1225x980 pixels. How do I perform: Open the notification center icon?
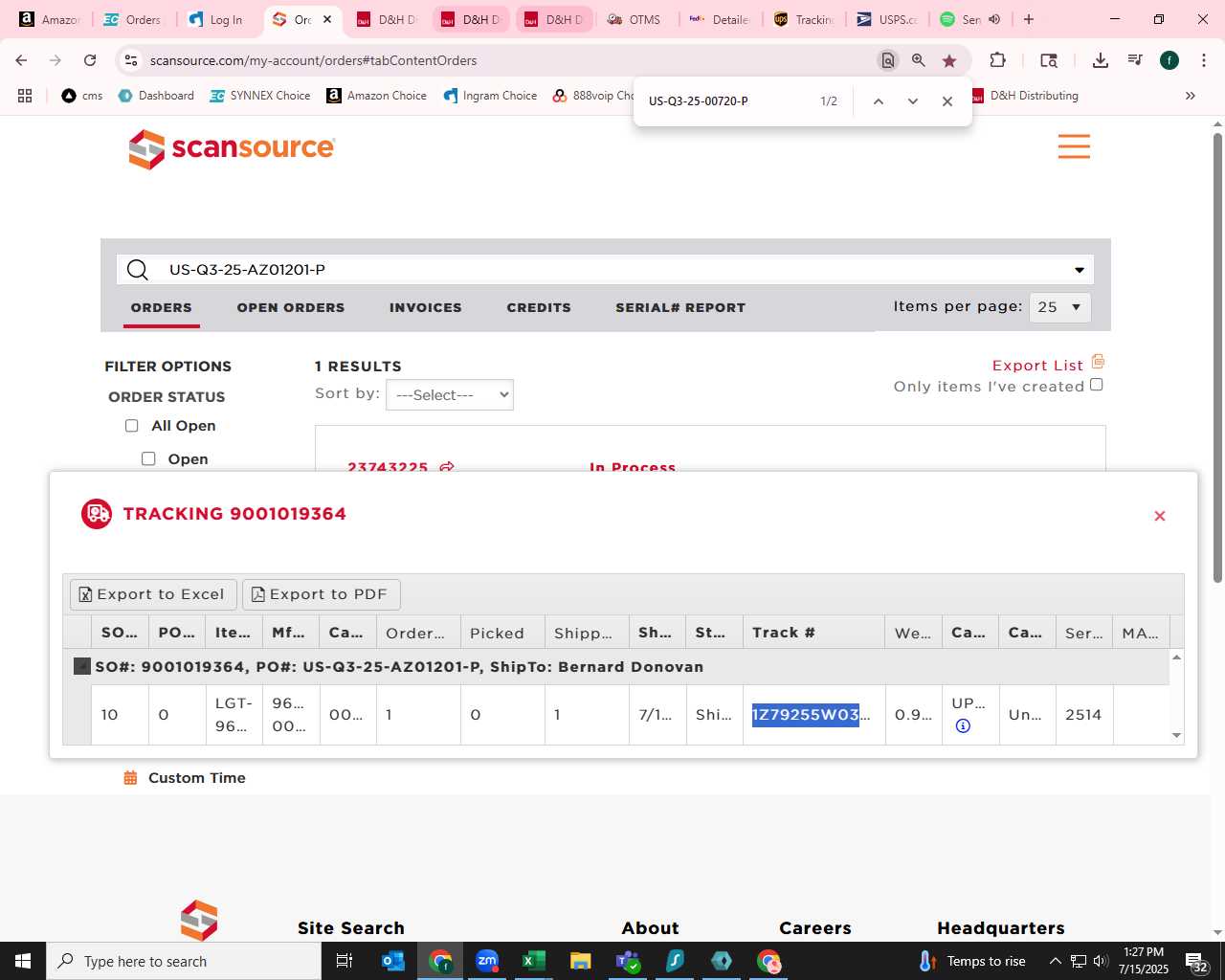click(x=1196, y=961)
